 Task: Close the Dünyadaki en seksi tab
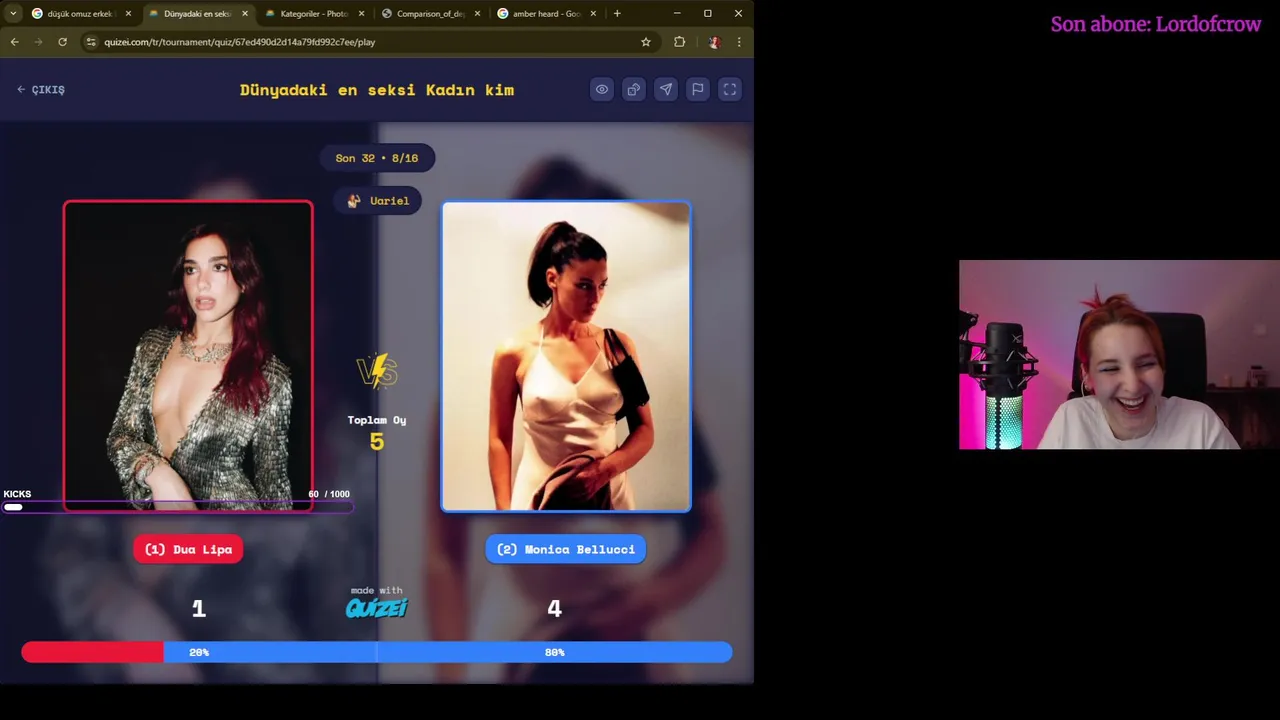click(245, 14)
